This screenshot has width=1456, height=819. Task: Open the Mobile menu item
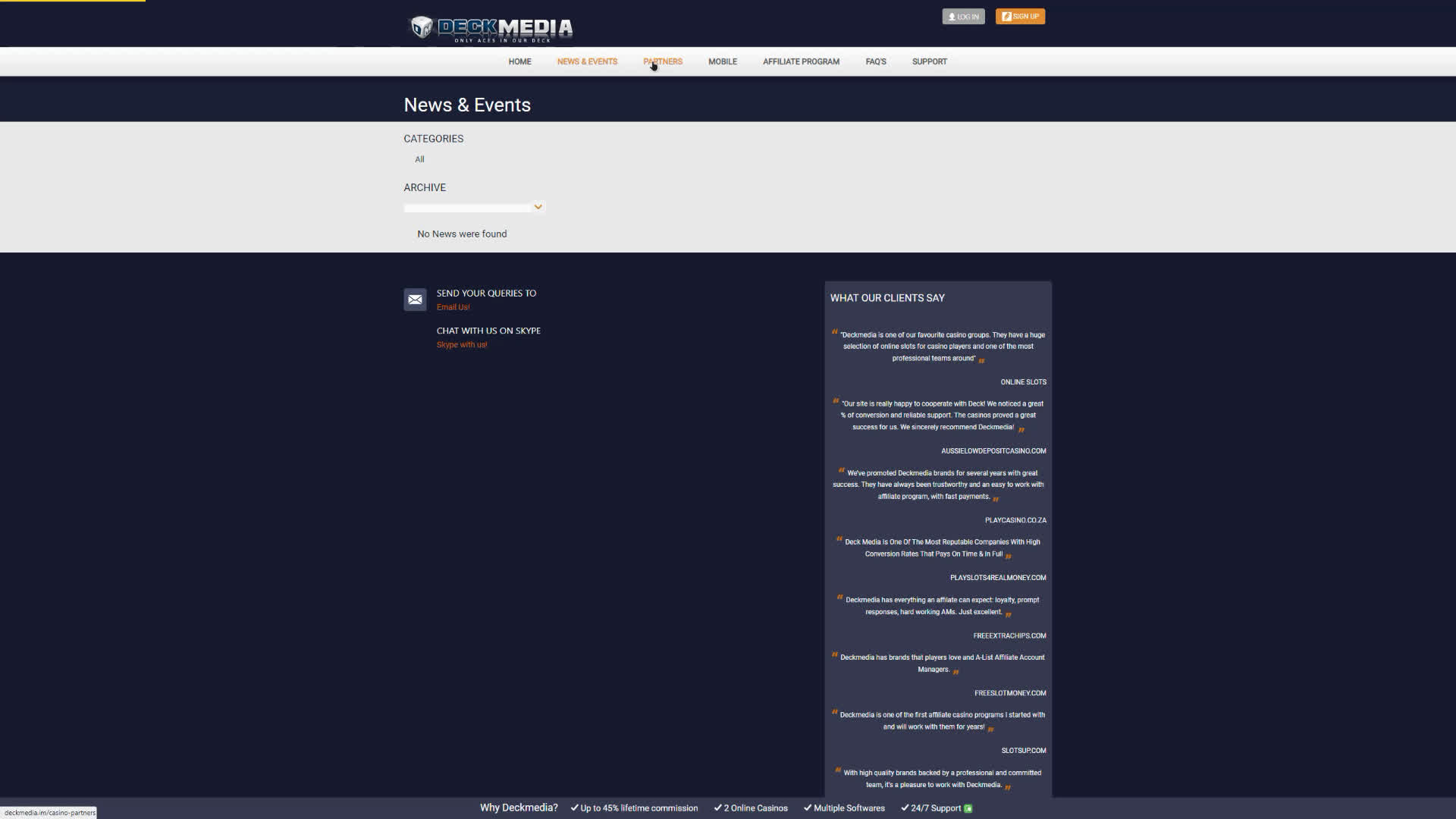click(x=722, y=61)
